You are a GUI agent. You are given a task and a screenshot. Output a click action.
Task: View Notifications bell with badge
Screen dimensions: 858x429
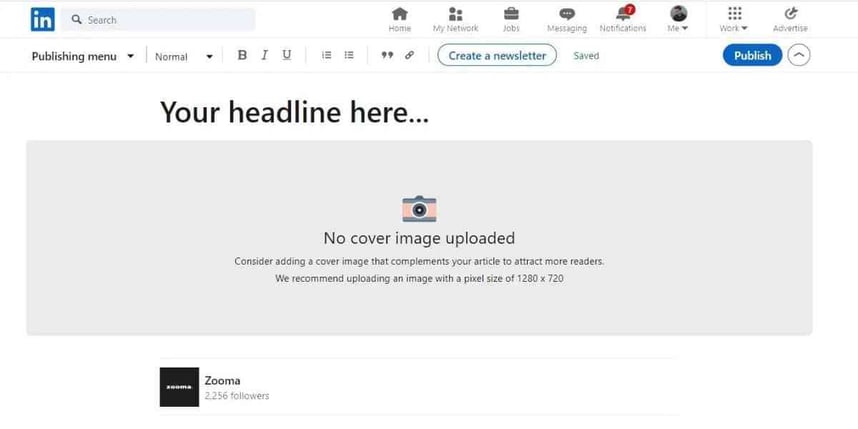tap(623, 14)
